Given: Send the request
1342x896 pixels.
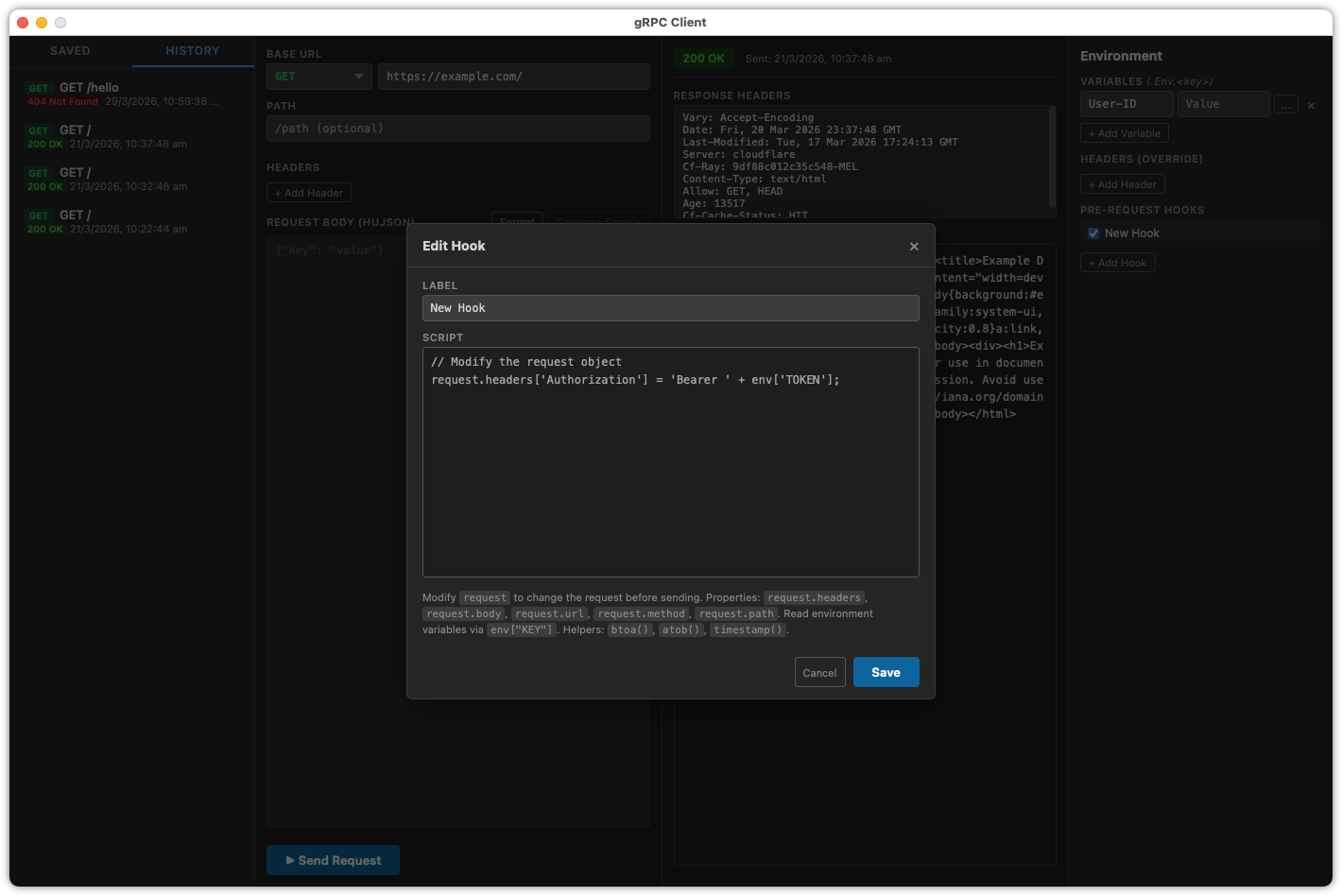Looking at the screenshot, I should (333, 860).
